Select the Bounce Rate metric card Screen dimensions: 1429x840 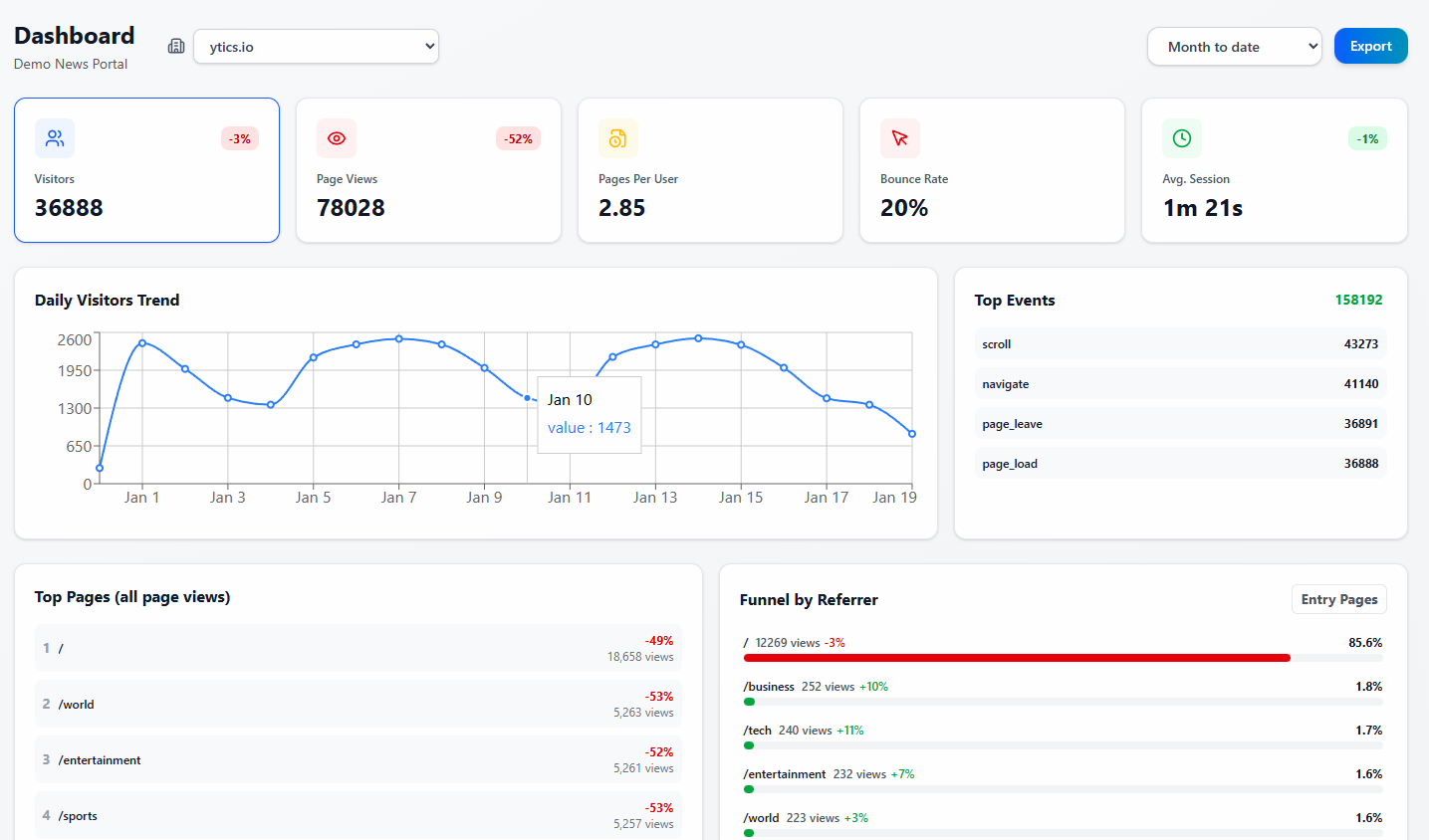click(x=992, y=170)
